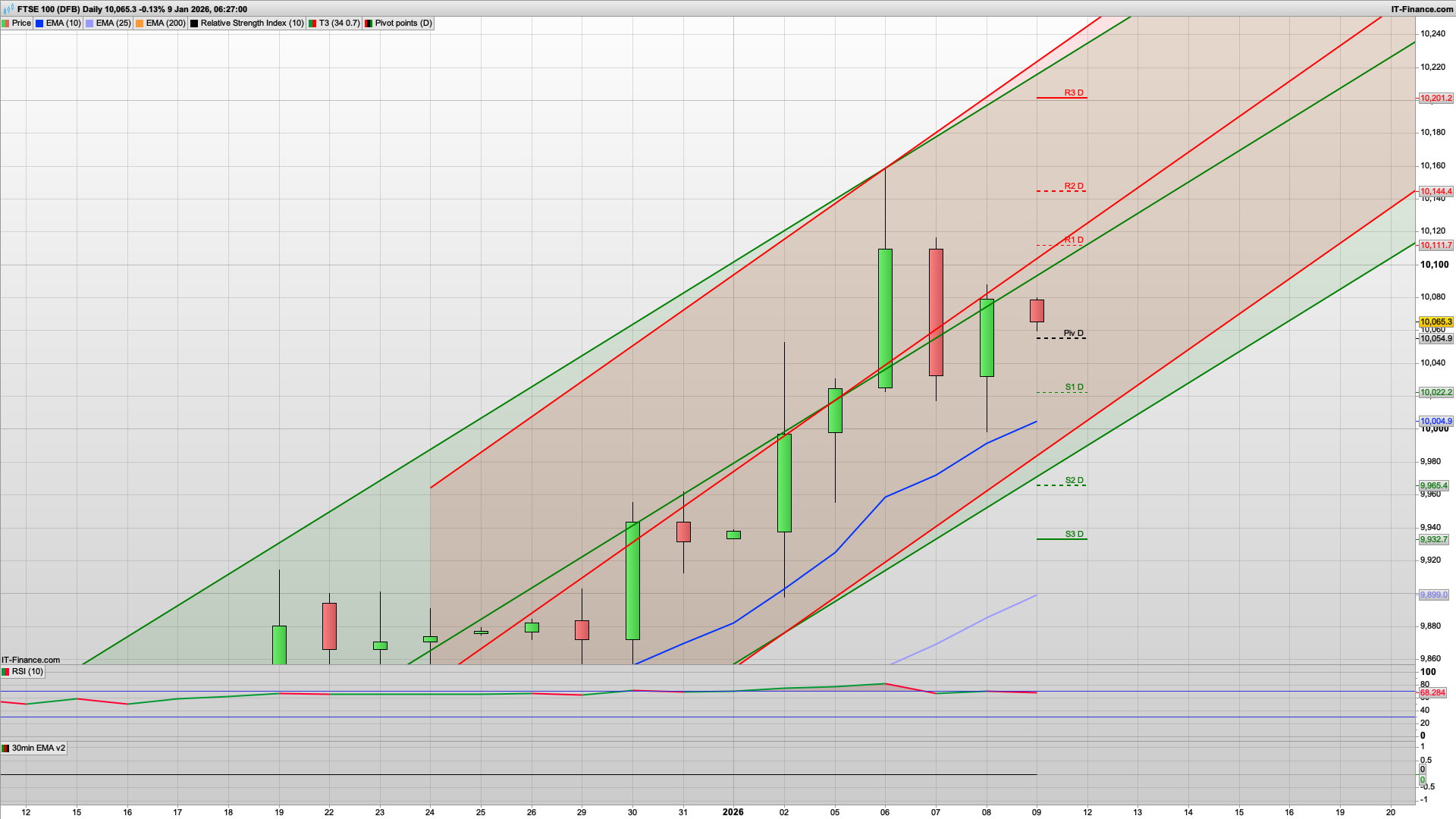This screenshot has height=819, width=1456.
Task: Click the 30min EMA v2 panel icon
Action: click(x=6, y=749)
